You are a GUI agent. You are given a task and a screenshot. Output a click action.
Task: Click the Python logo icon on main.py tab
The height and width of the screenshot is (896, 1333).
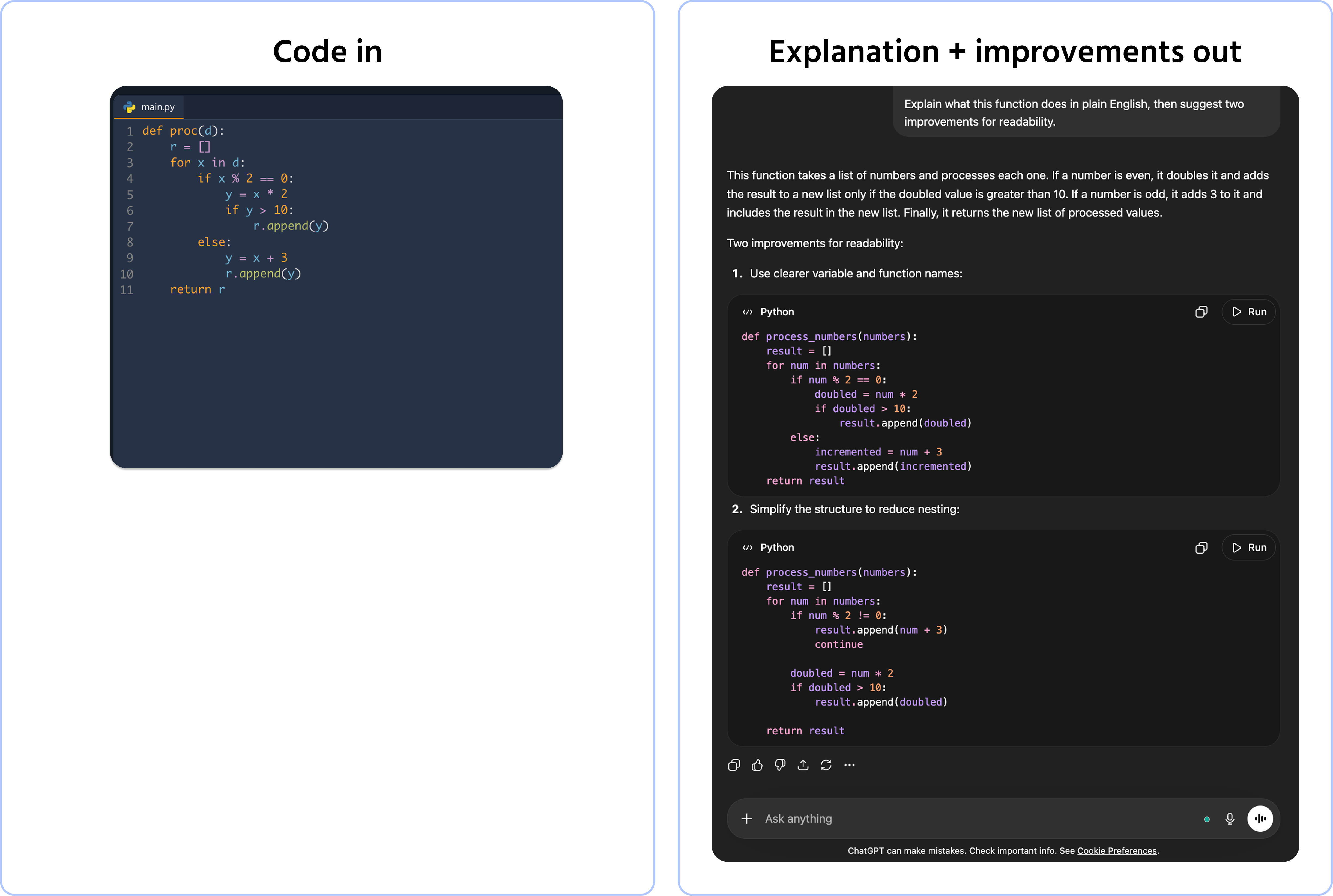click(x=130, y=107)
